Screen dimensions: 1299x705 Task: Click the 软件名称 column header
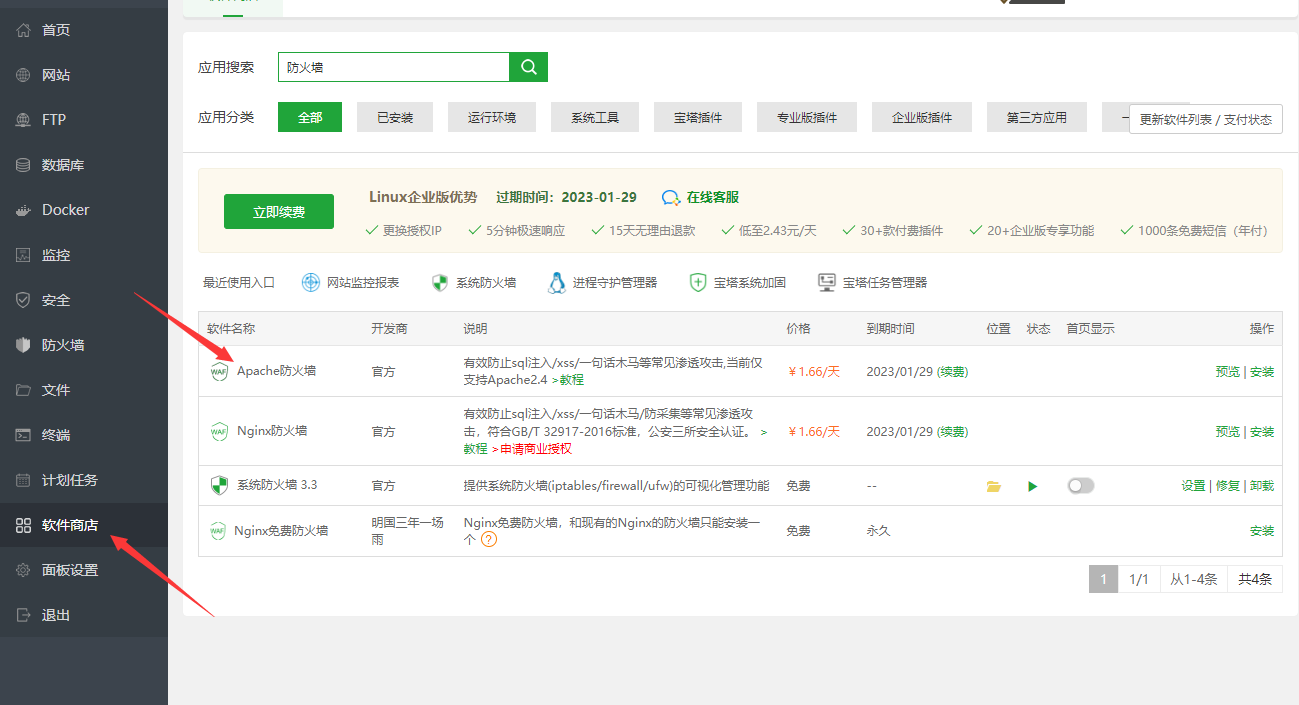pos(231,328)
